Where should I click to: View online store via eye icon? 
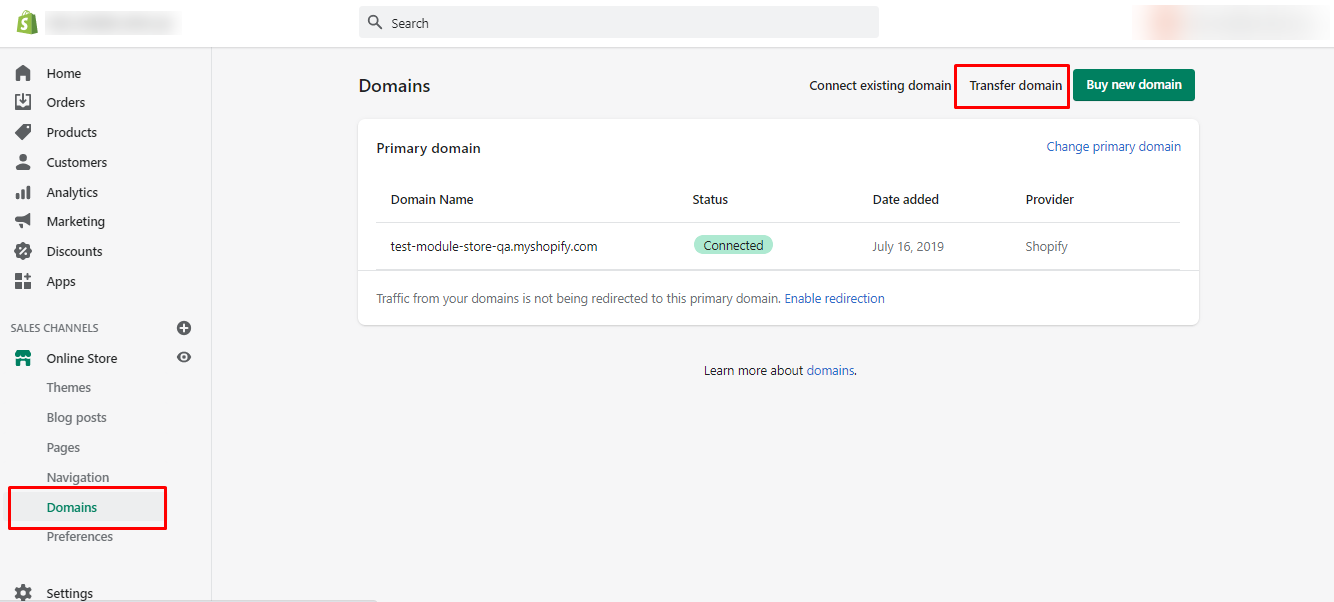coord(184,357)
